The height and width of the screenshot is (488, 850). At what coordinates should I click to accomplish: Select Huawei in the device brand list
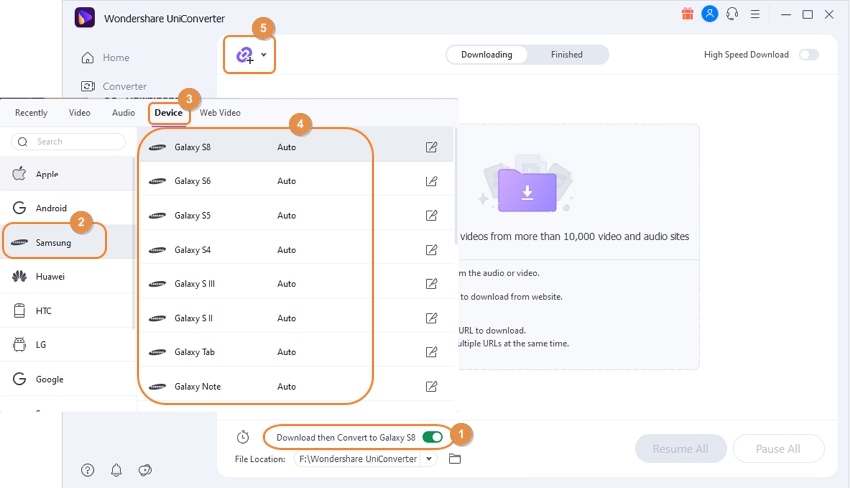pos(50,276)
